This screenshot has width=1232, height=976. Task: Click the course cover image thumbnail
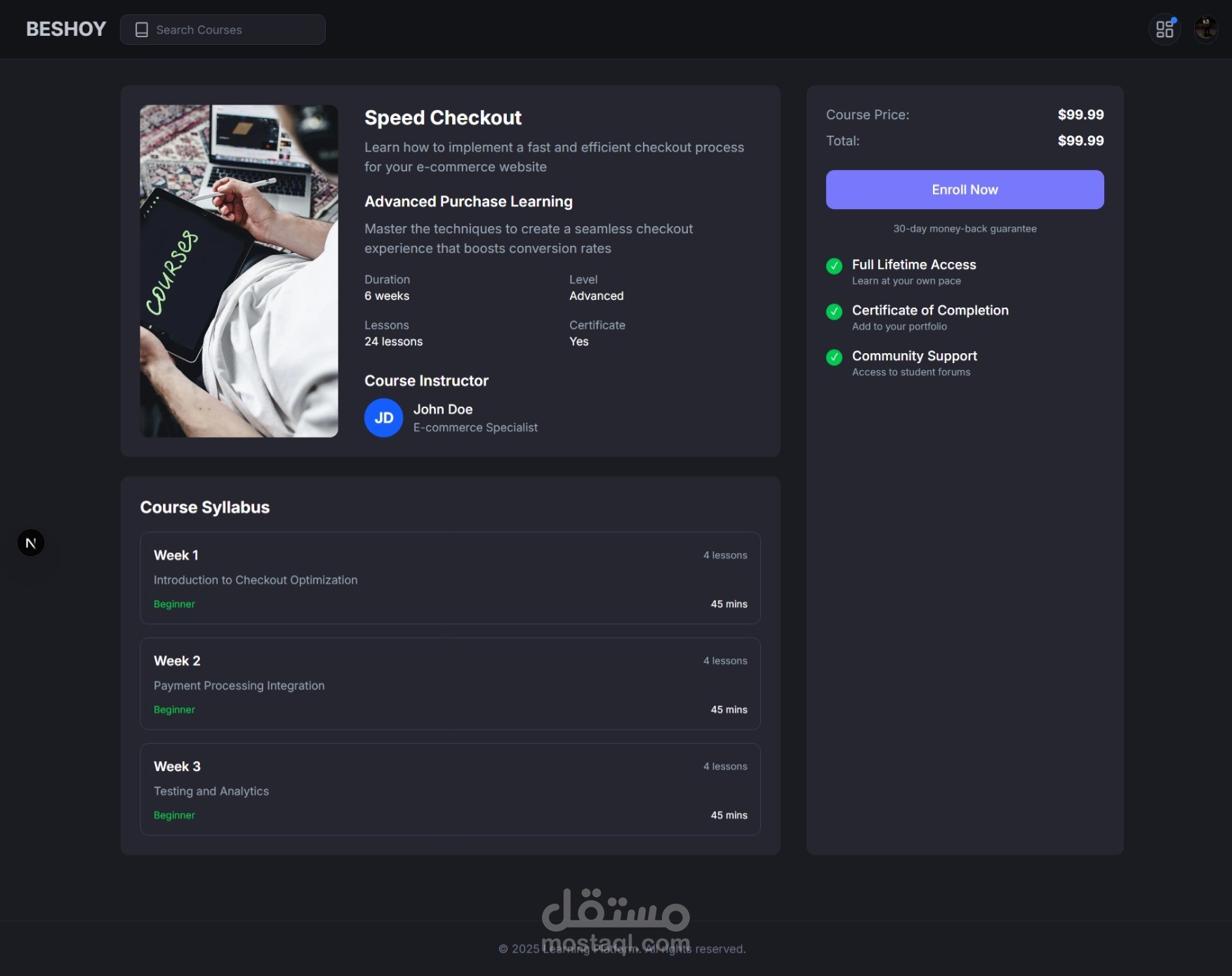point(239,271)
